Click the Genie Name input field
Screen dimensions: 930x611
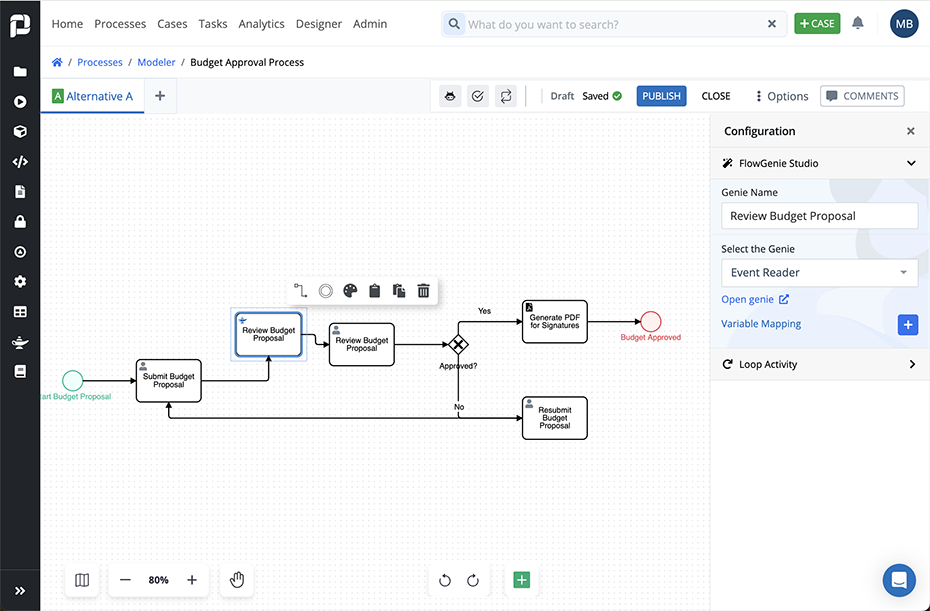point(819,215)
